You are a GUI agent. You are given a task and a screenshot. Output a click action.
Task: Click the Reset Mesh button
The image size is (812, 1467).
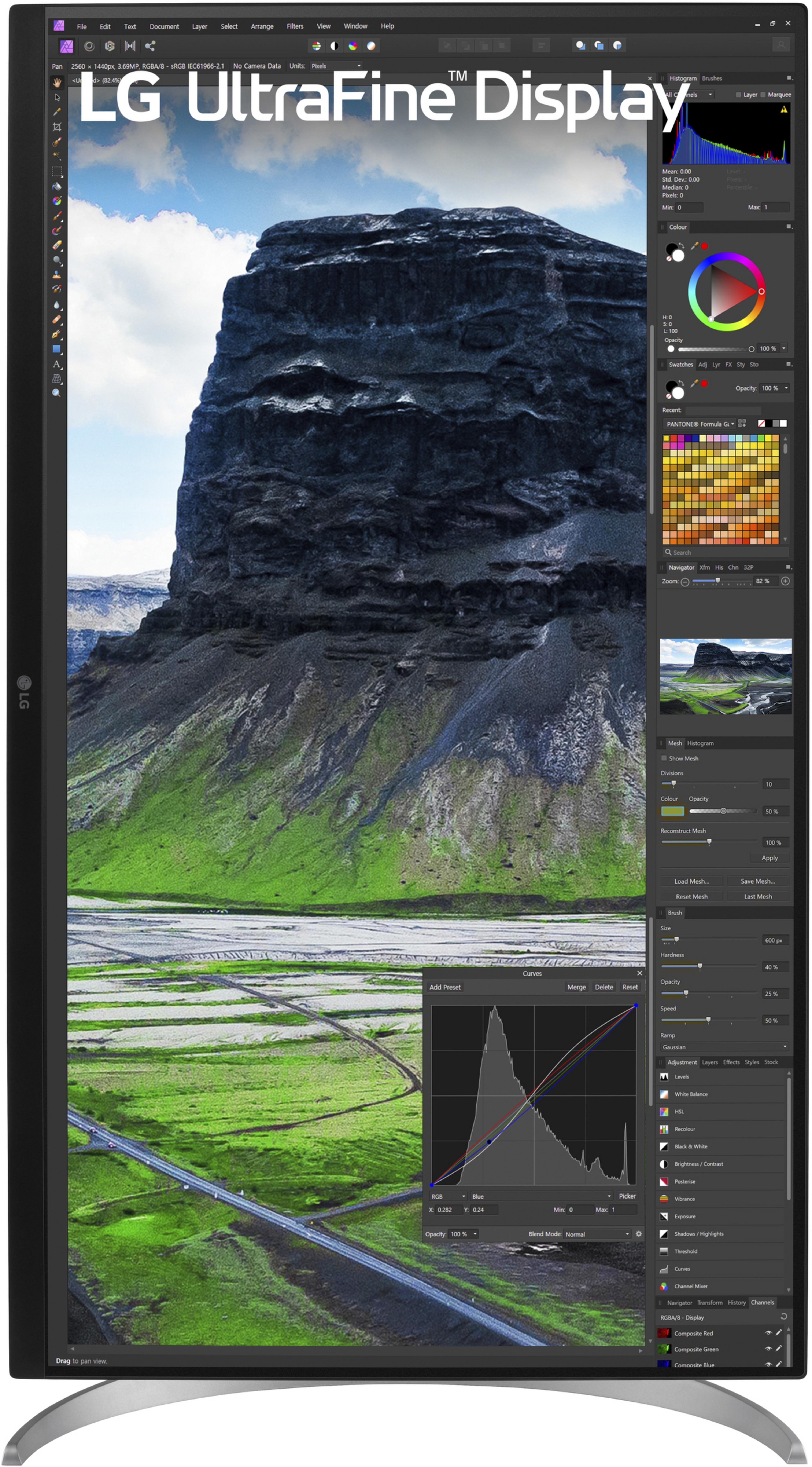[691, 896]
